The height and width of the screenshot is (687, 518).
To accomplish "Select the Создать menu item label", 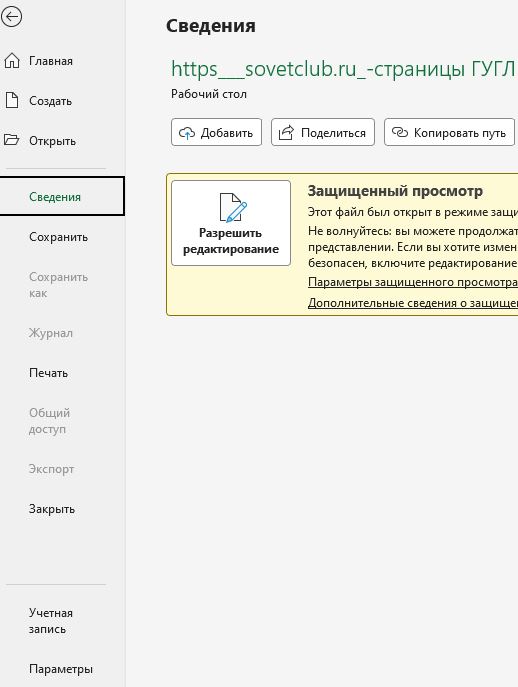I will tap(50, 101).
